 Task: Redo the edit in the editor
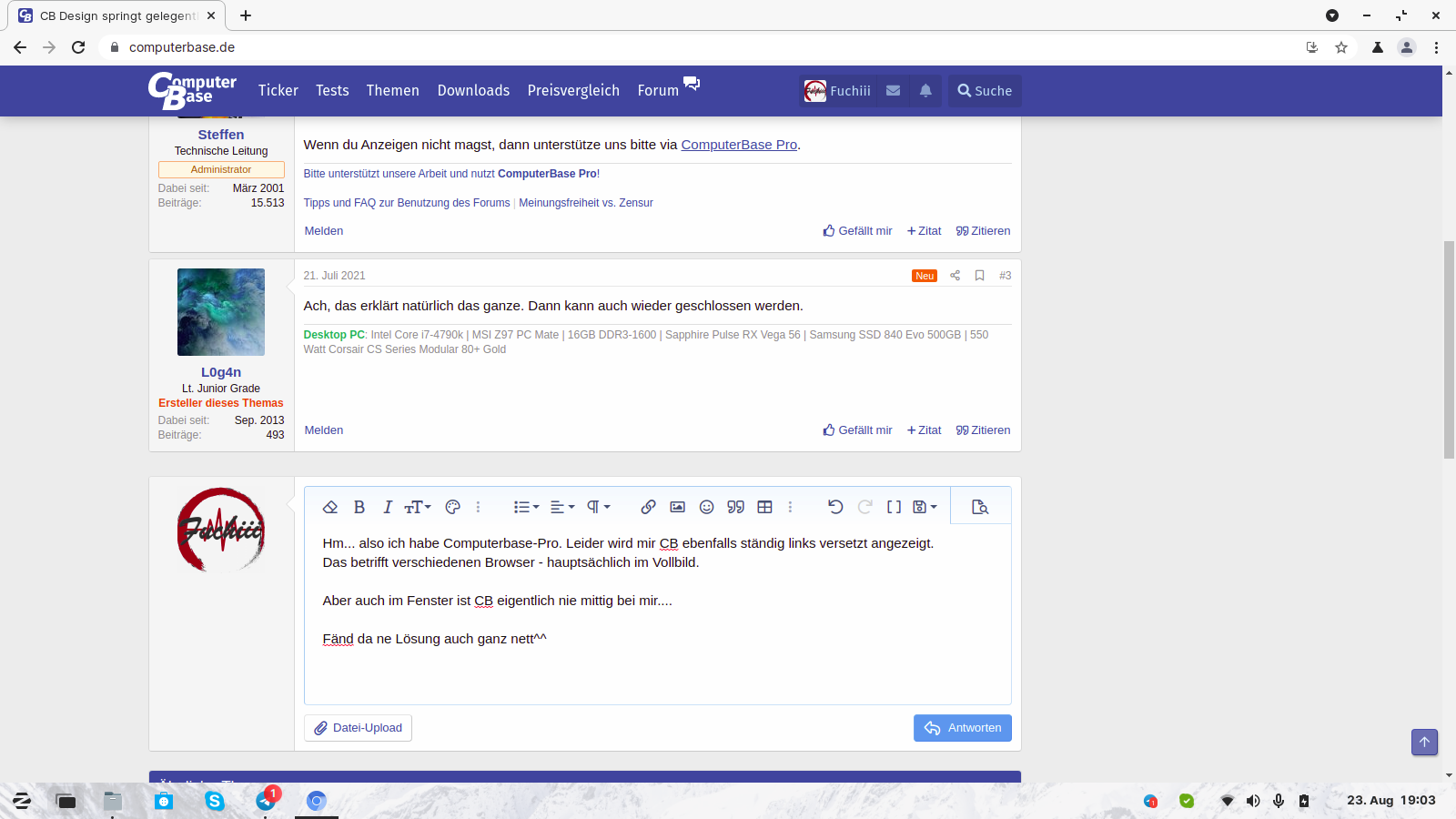click(864, 507)
